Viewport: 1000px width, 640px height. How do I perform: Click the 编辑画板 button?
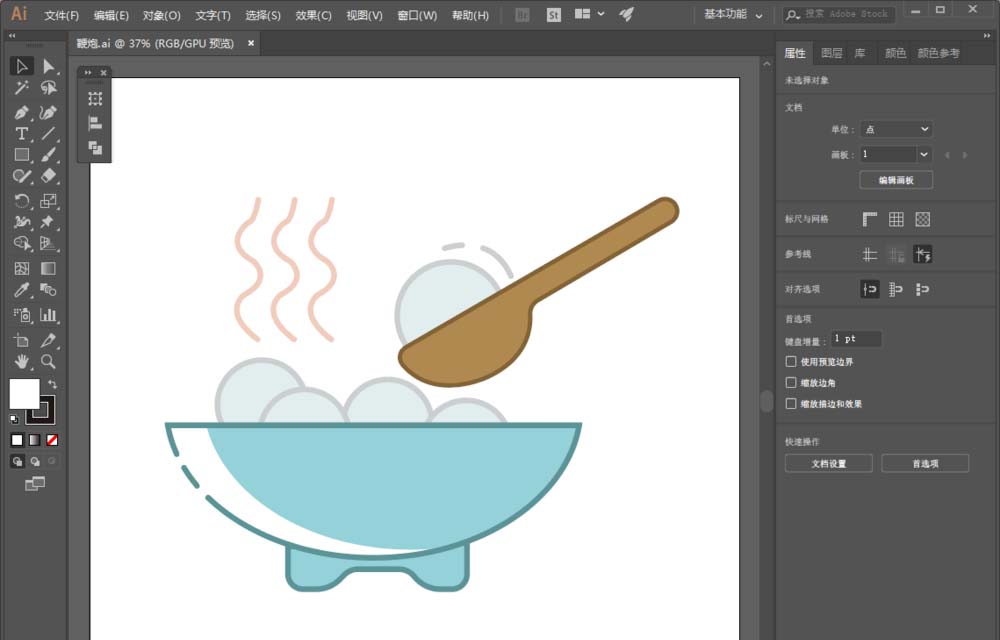tap(896, 180)
